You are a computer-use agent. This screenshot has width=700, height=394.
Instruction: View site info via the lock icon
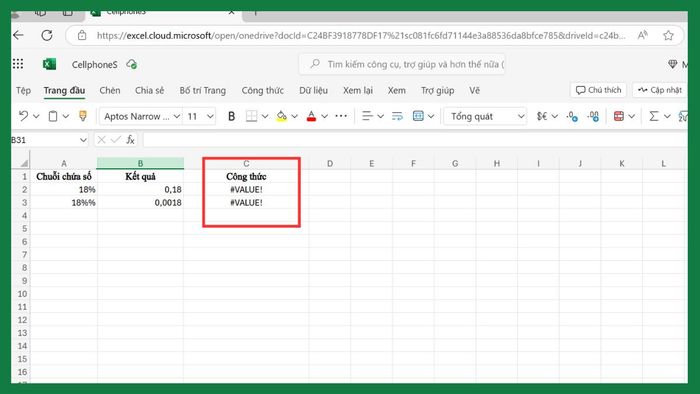pyautogui.click(x=82, y=35)
